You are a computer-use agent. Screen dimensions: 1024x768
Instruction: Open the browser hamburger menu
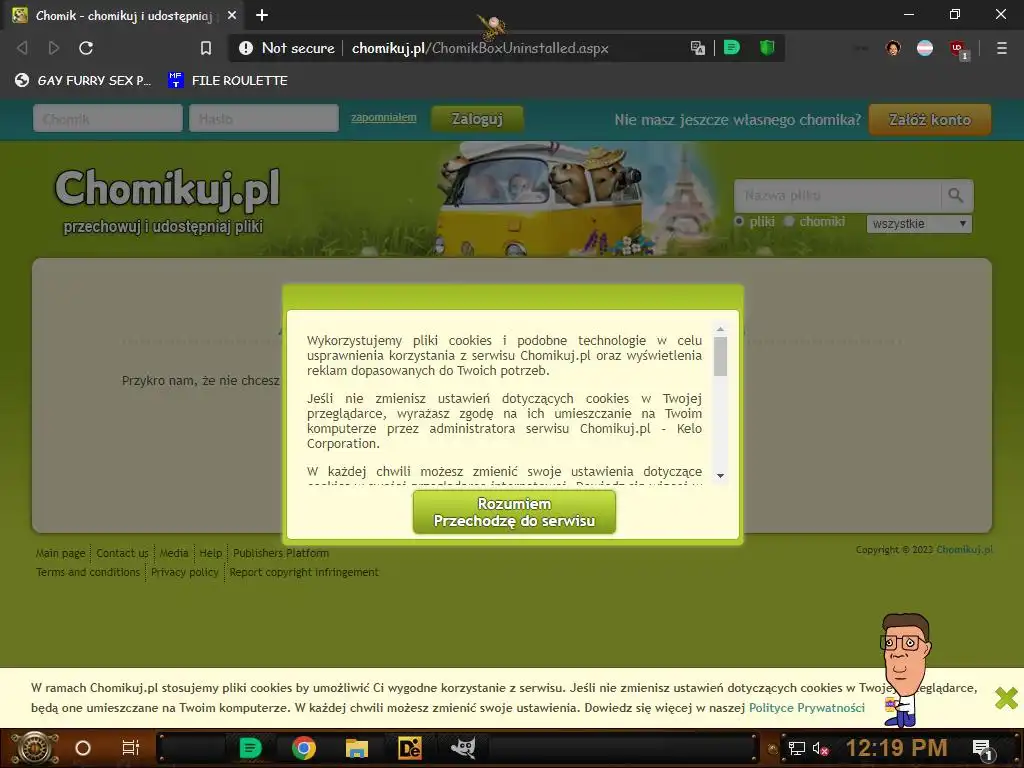click(1001, 48)
